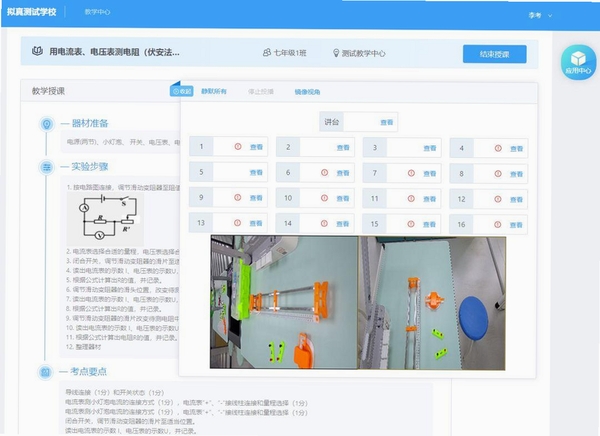Click the warning icon for station 10
Image resolution: width=600 pixels, height=436 pixels.
[324, 198]
